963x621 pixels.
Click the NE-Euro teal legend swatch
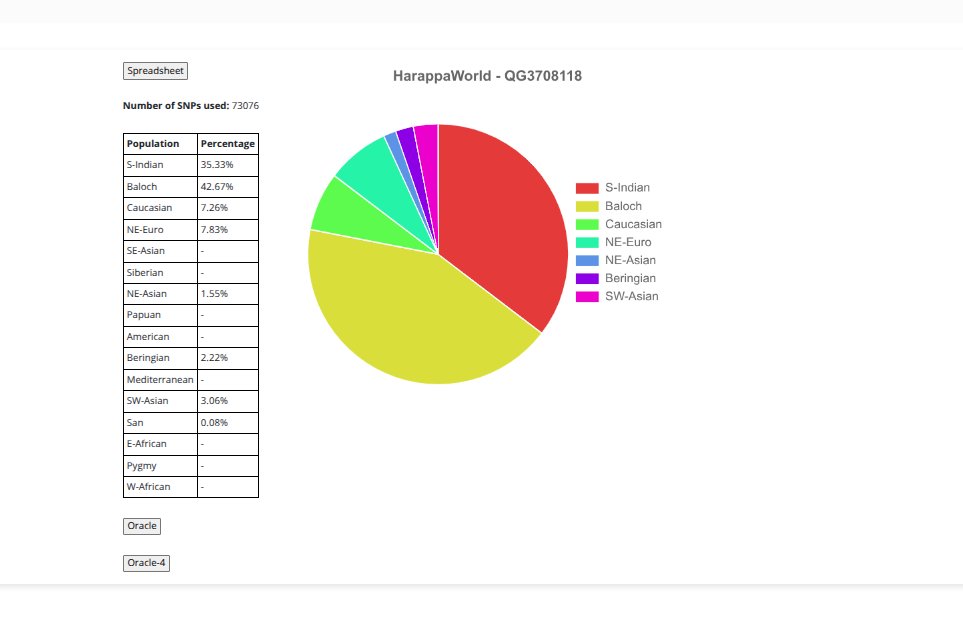(587, 242)
